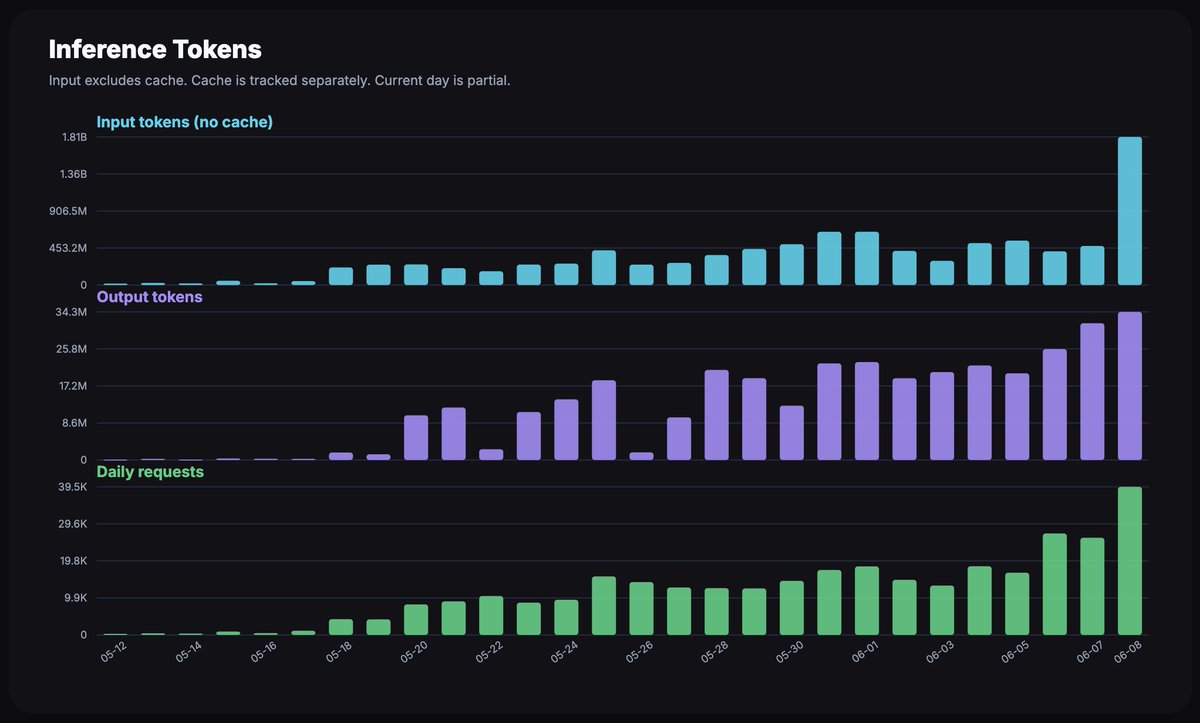Click the 05-14 date label
Image resolution: width=1200 pixels, height=723 pixels.
(x=188, y=653)
